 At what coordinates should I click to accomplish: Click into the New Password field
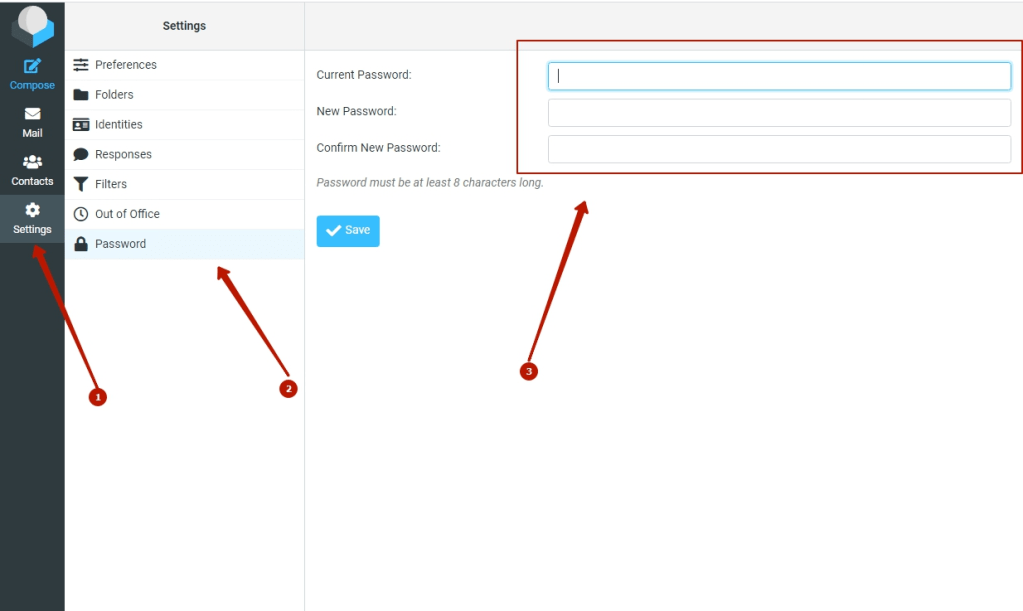click(x=779, y=112)
